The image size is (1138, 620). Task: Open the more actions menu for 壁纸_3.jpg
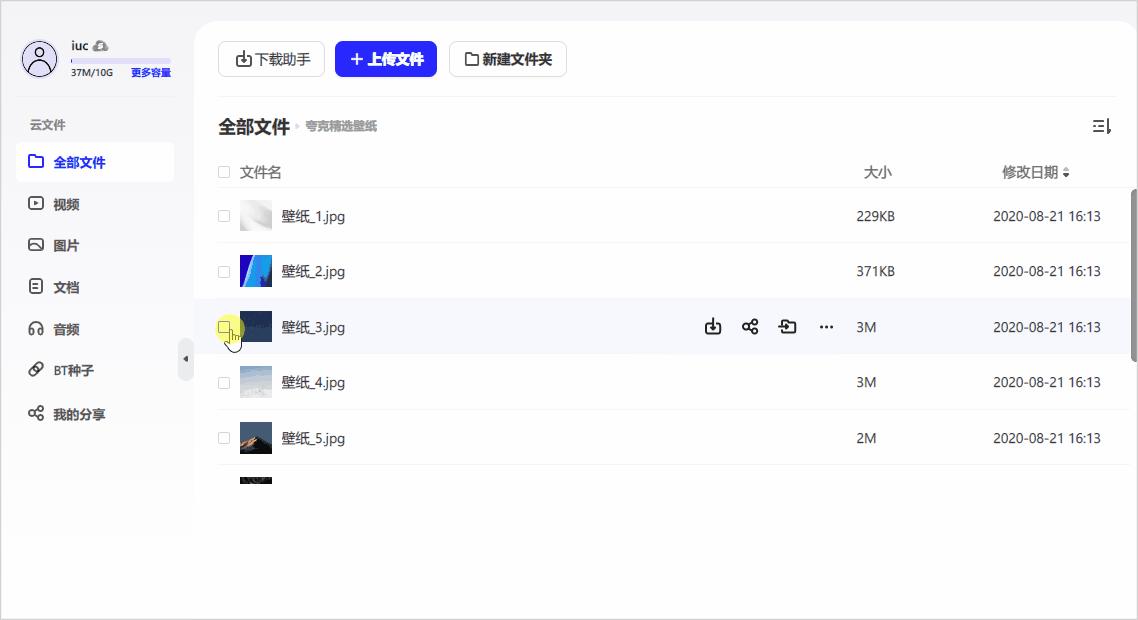pyautogui.click(x=826, y=326)
